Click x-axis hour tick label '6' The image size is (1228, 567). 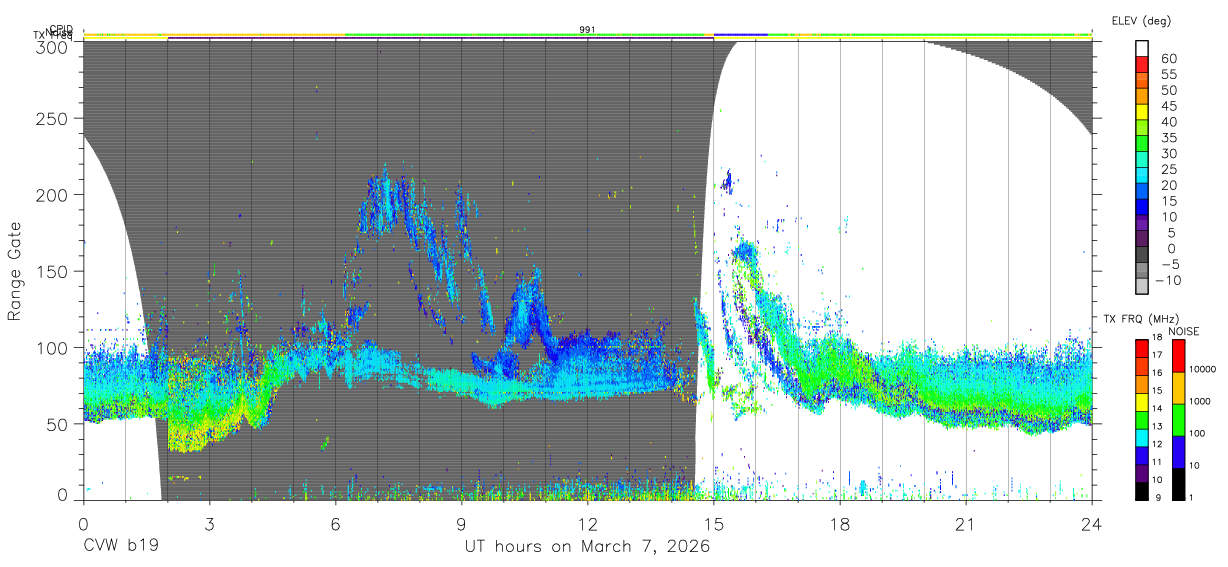pyautogui.click(x=335, y=524)
